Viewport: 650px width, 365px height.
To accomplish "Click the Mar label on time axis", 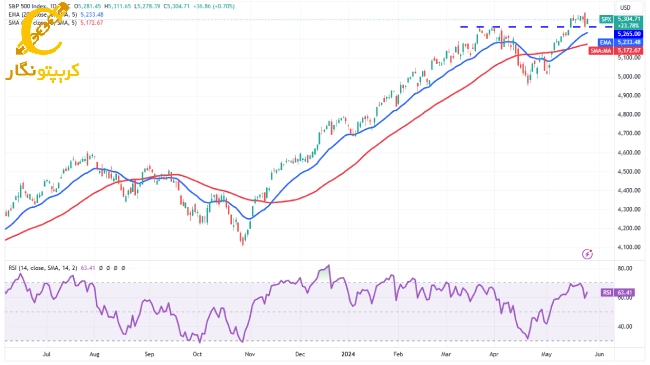I will [x=446, y=354].
